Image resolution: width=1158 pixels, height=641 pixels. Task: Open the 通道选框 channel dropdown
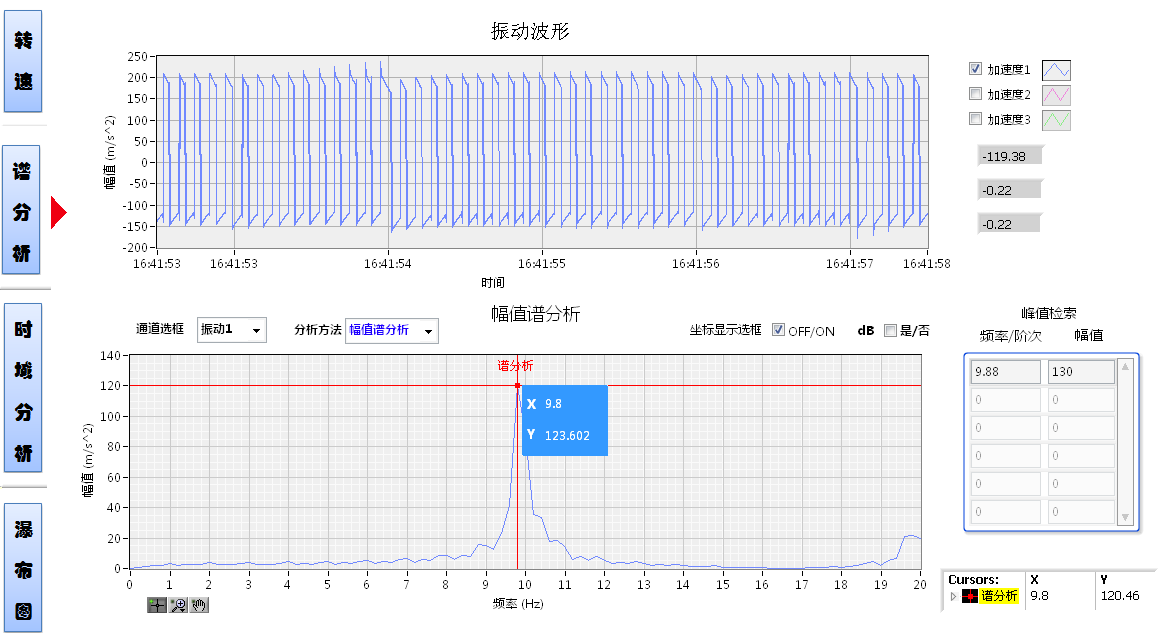point(232,330)
